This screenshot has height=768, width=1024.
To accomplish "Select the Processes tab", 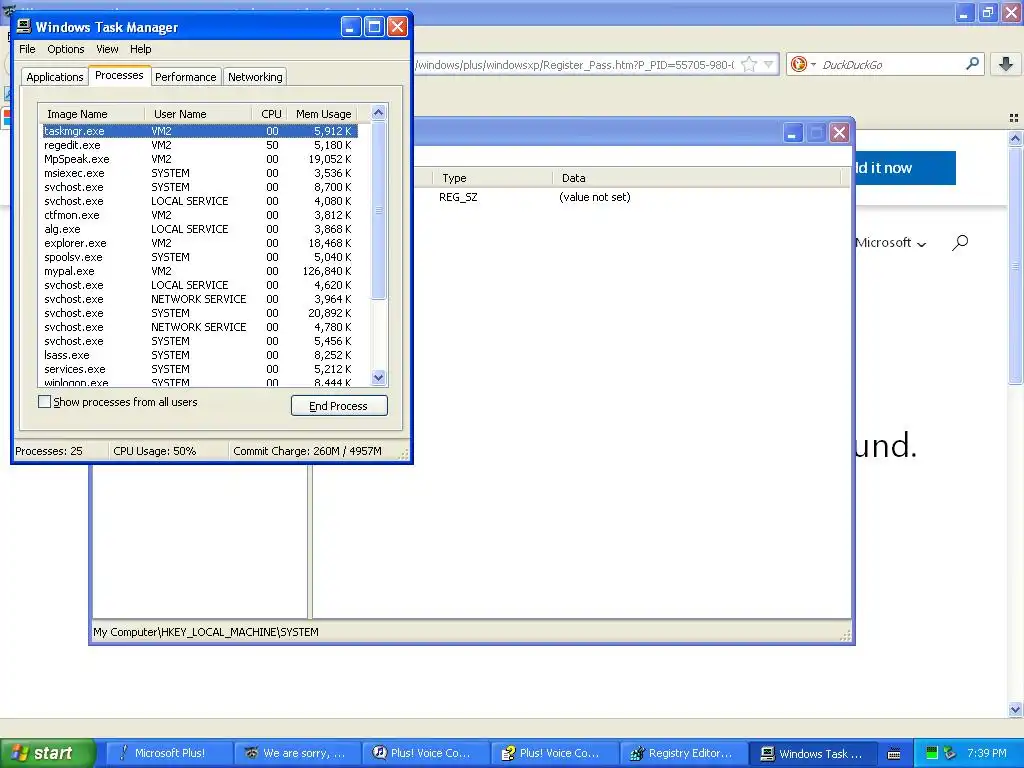I will pyautogui.click(x=119, y=75).
